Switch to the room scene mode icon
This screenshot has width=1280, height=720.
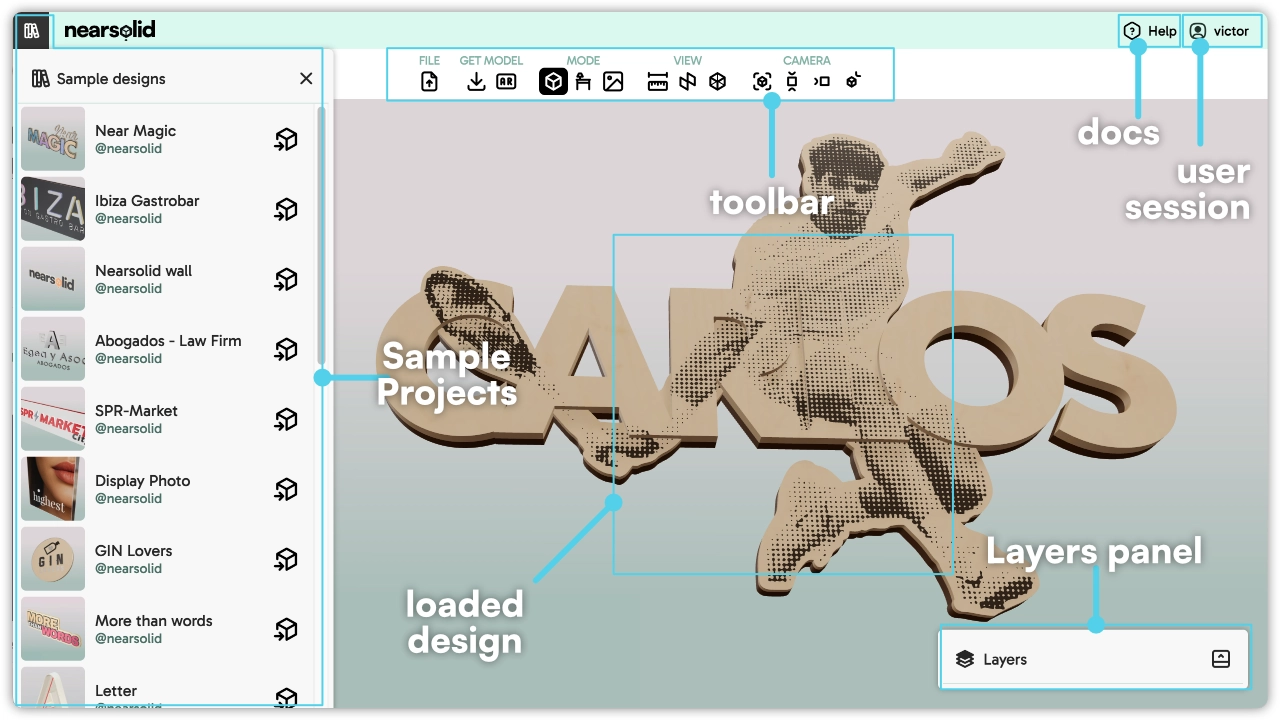pyautogui.click(x=583, y=81)
